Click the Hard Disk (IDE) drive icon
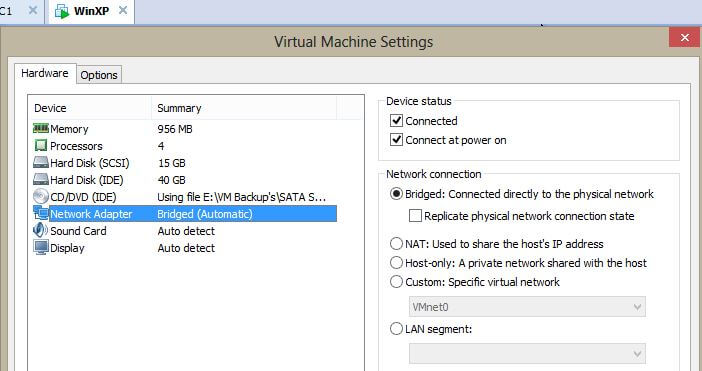This screenshot has width=702, height=371. click(41, 179)
